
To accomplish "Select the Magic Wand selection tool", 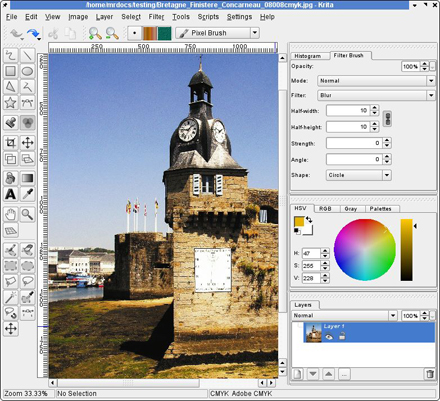I will click(11, 297).
